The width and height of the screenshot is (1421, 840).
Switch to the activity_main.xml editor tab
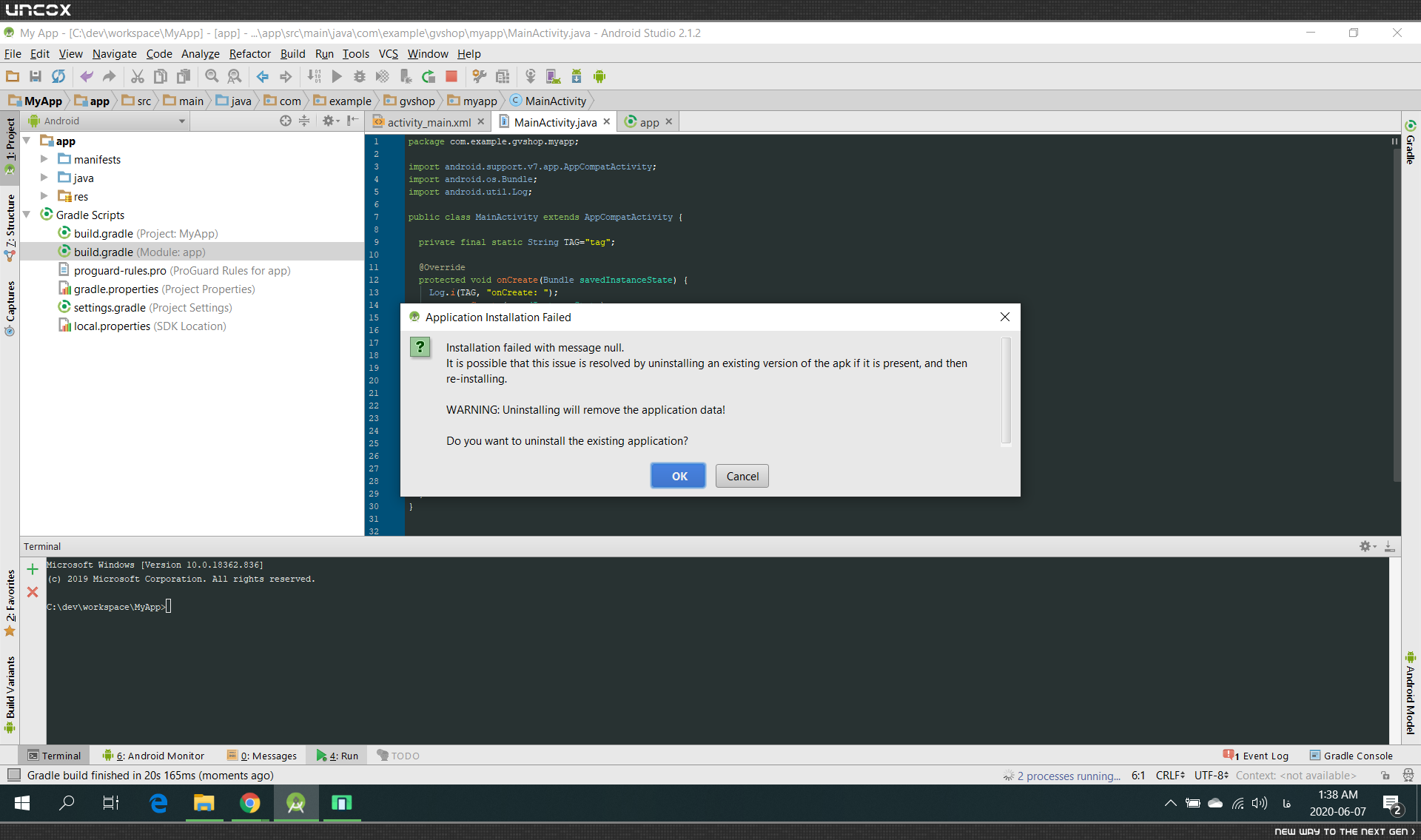pyautogui.click(x=429, y=122)
